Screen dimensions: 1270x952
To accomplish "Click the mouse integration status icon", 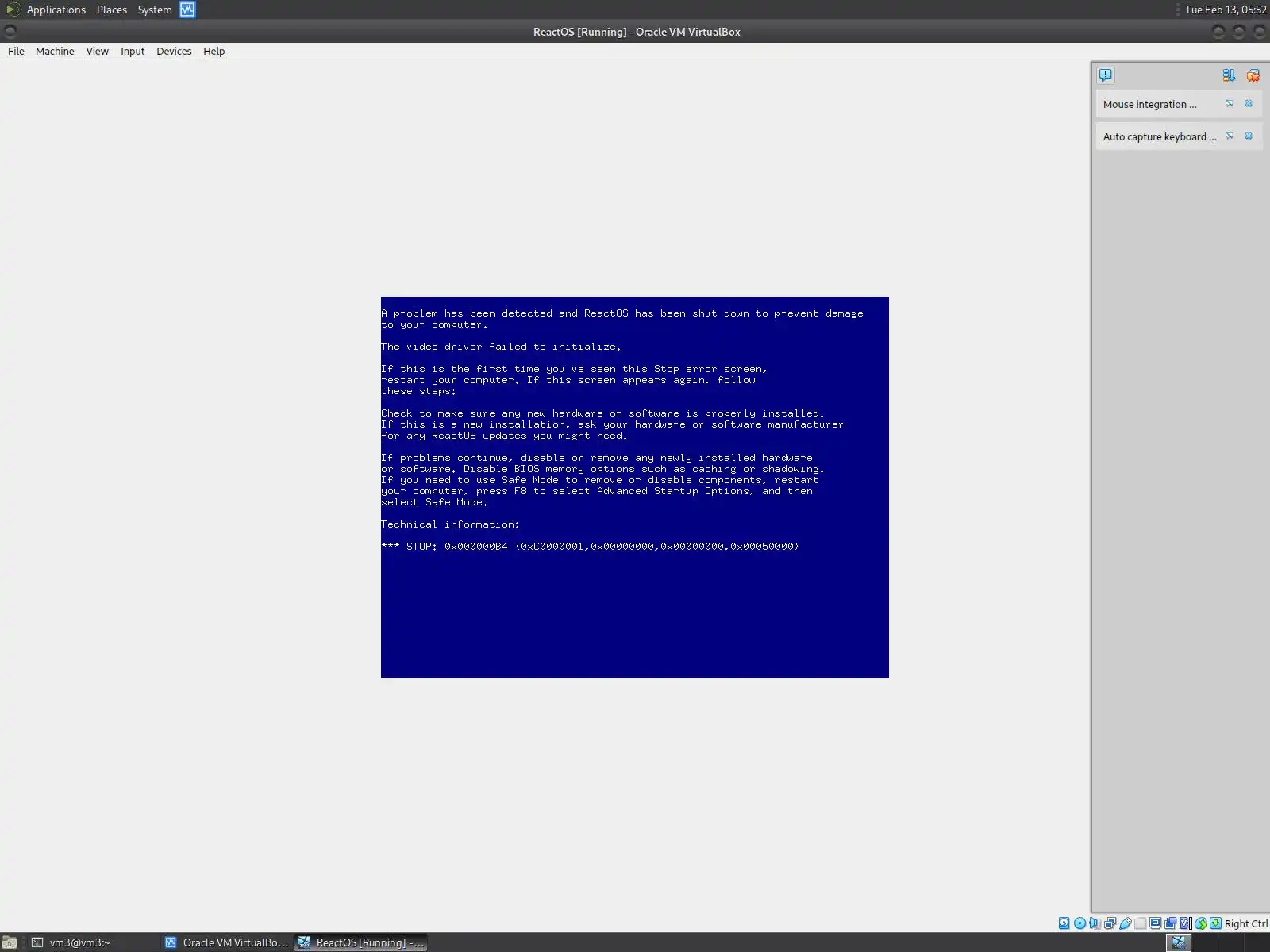I will [1201, 923].
